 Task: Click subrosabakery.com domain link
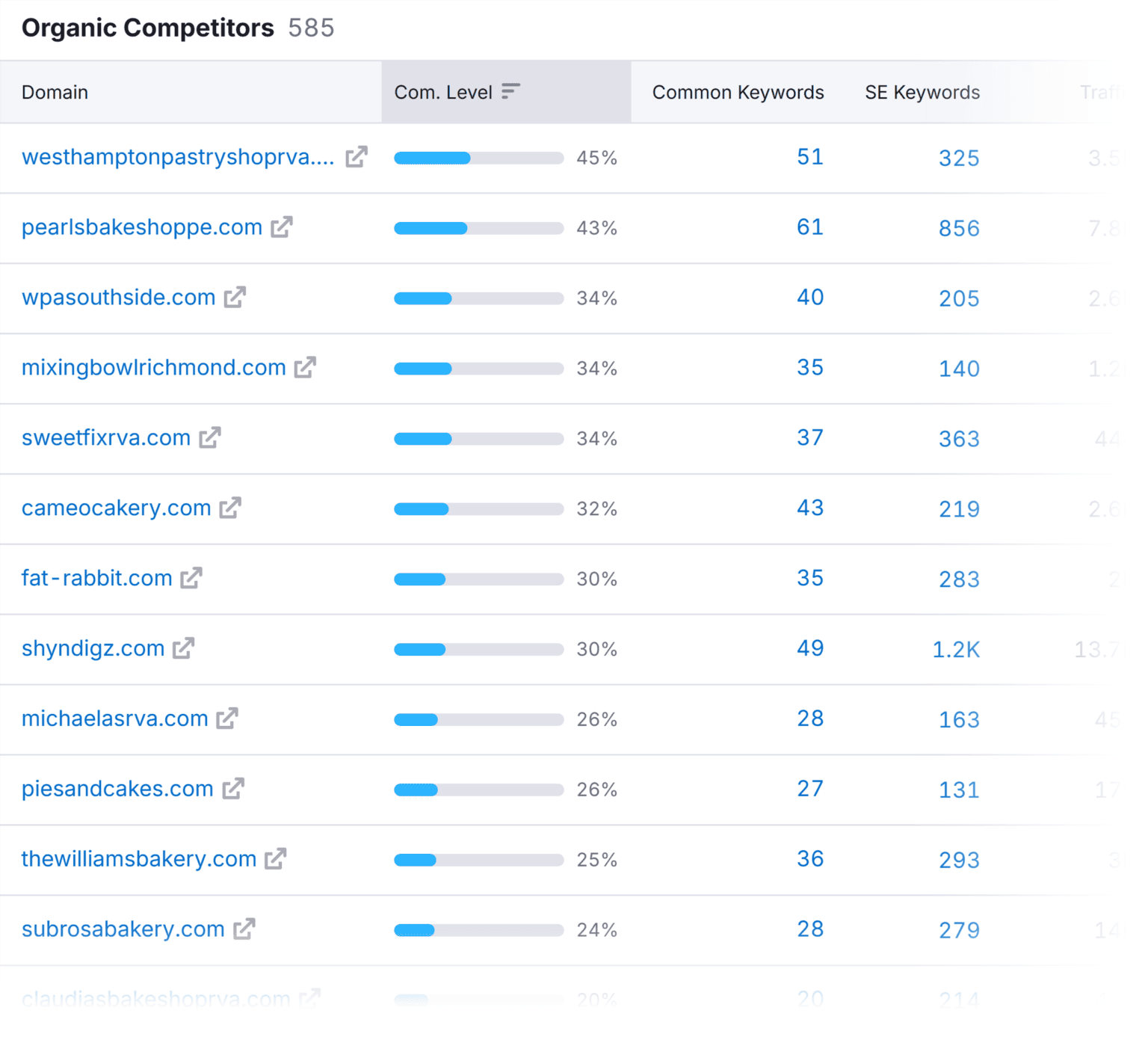[123, 929]
